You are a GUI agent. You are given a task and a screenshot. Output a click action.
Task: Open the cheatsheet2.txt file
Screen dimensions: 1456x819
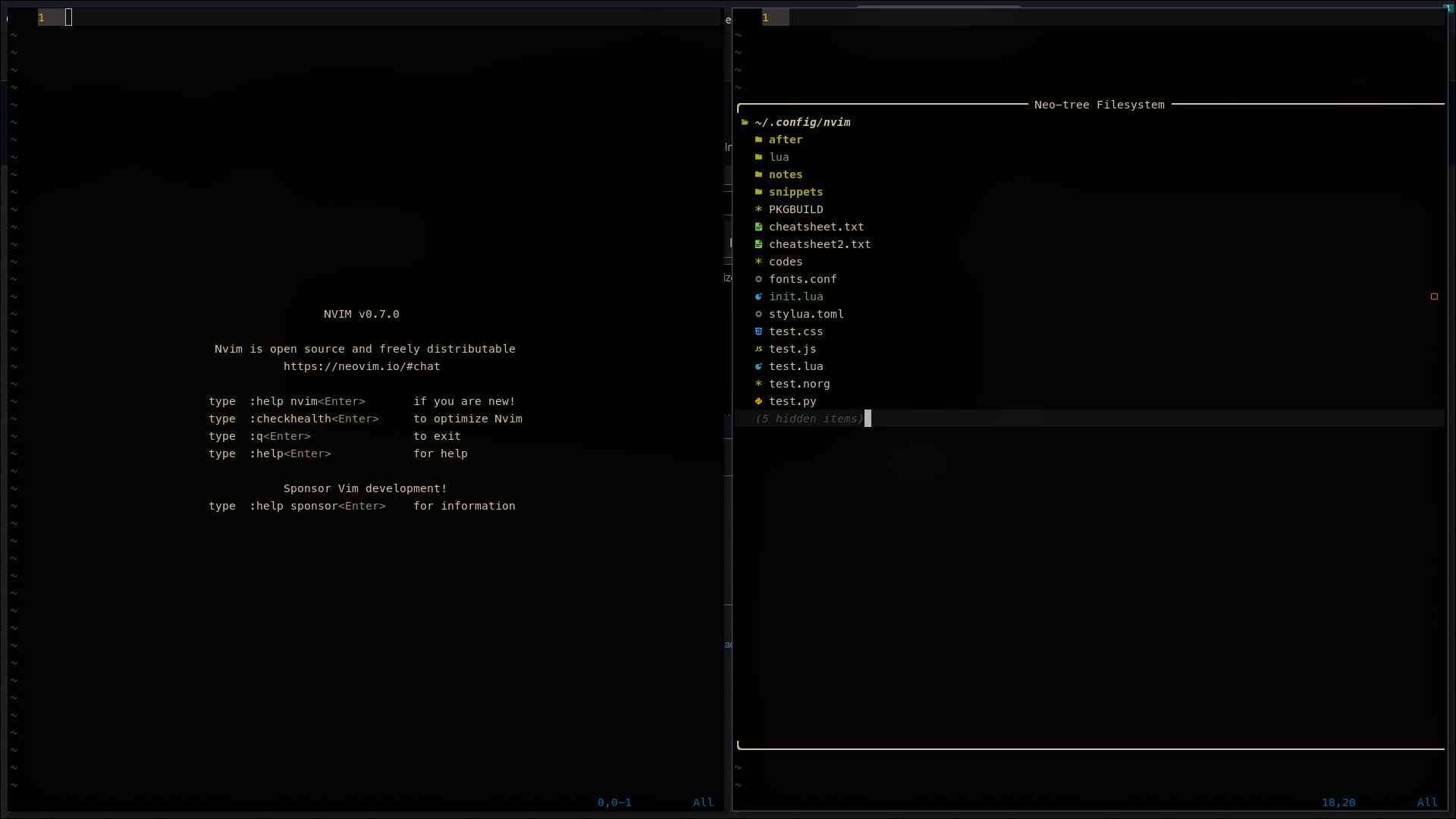[x=820, y=243]
